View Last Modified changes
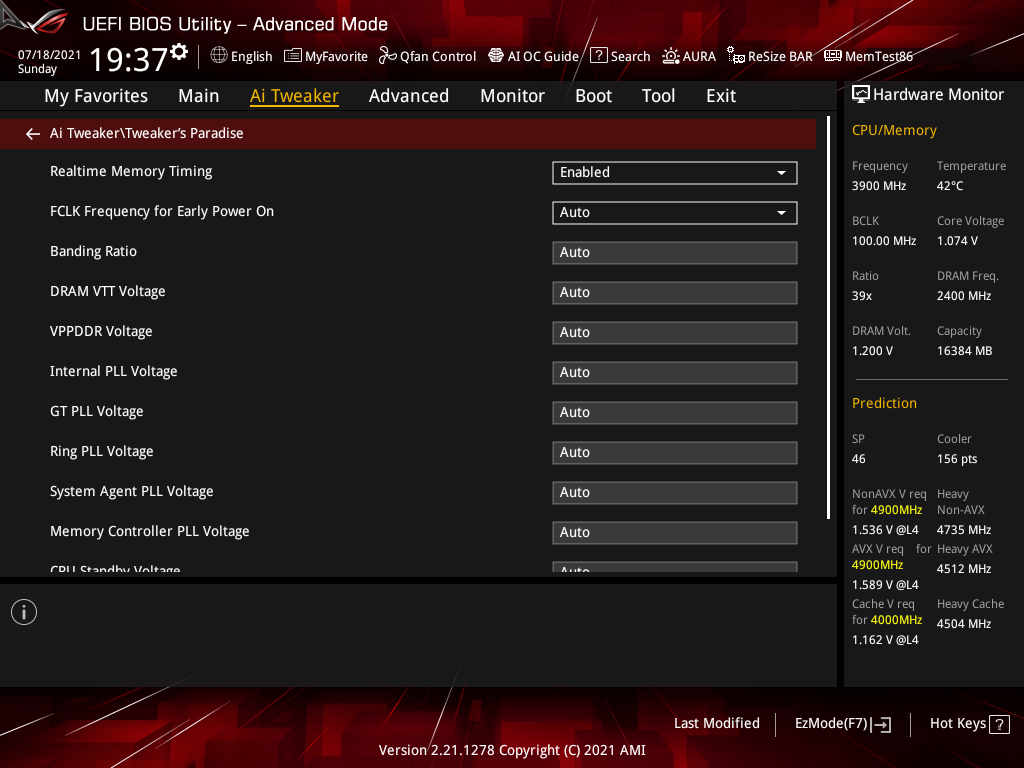The height and width of the screenshot is (768, 1024). click(716, 723)
